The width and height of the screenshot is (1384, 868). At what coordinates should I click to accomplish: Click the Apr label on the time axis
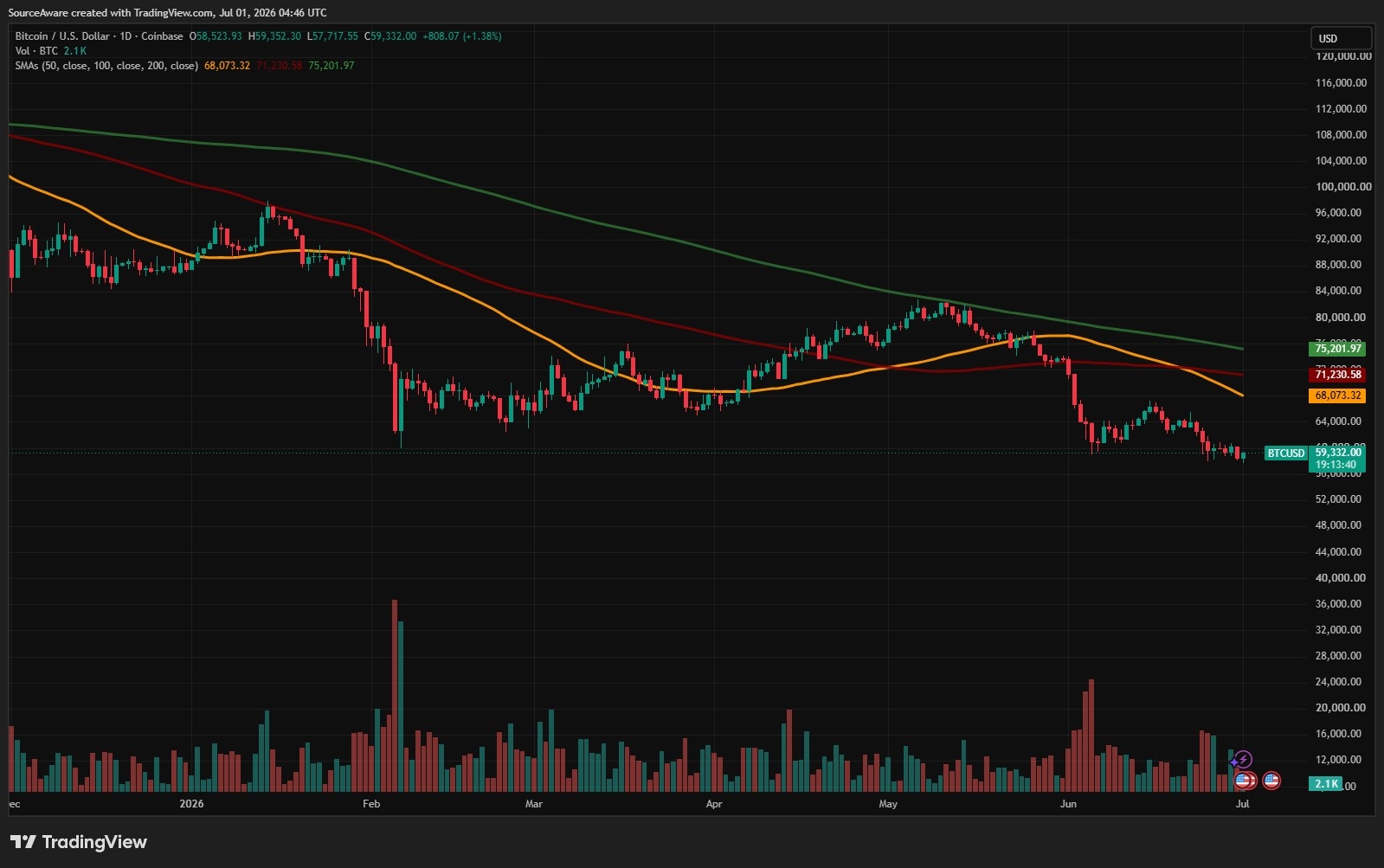[x=714, y=804]
